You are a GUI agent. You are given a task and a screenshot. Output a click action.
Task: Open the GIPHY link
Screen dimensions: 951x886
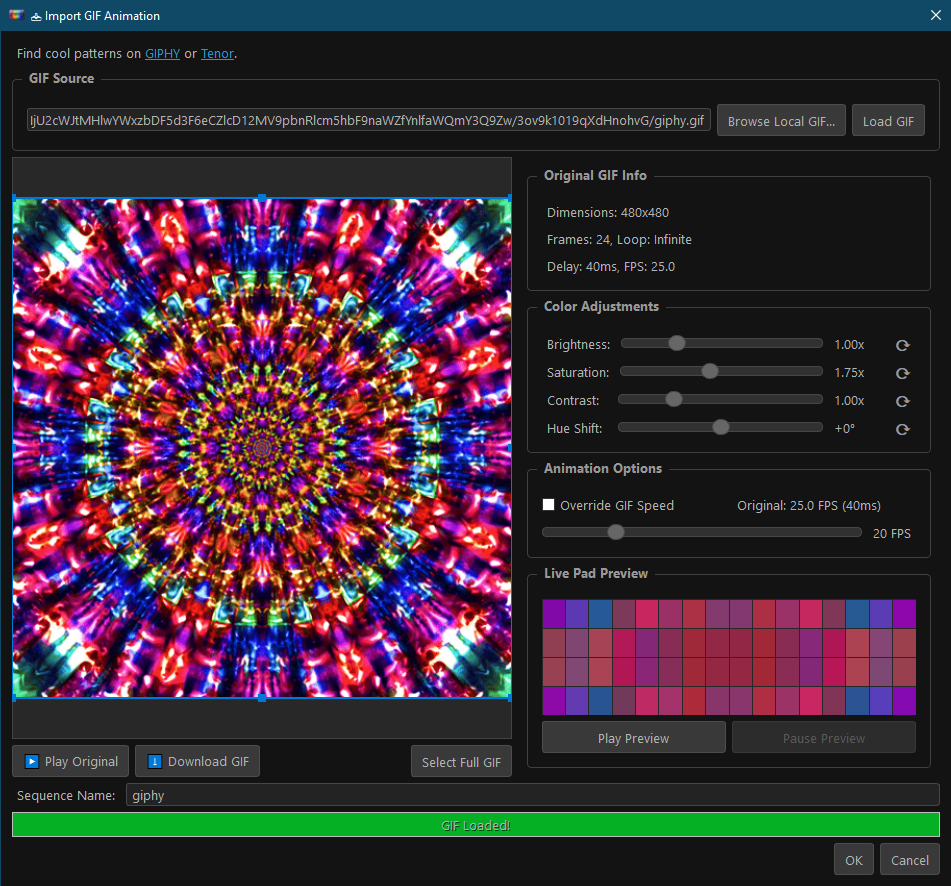(x=162, y=53)
